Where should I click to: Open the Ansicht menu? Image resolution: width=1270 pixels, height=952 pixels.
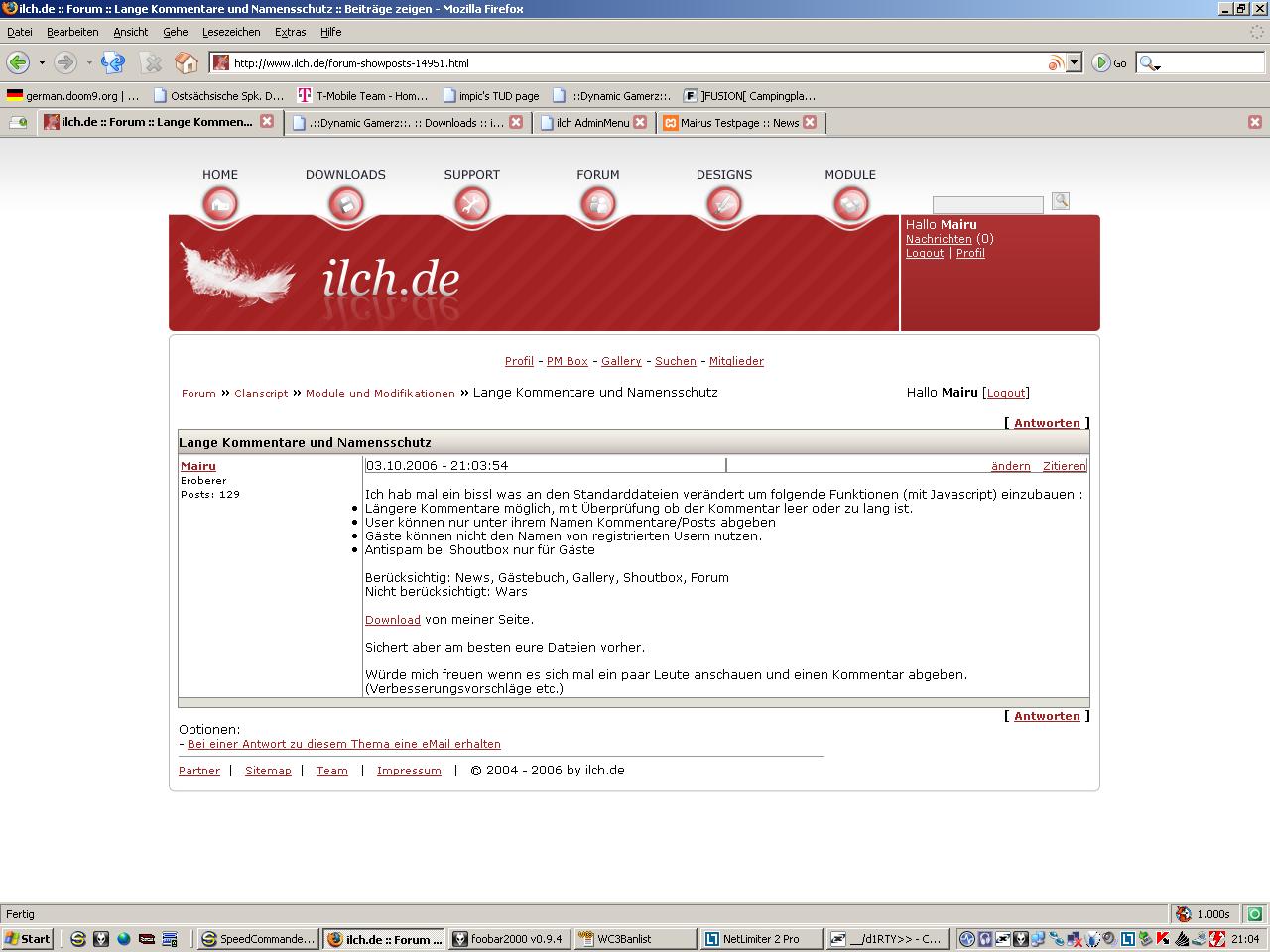tap(130, 32)
